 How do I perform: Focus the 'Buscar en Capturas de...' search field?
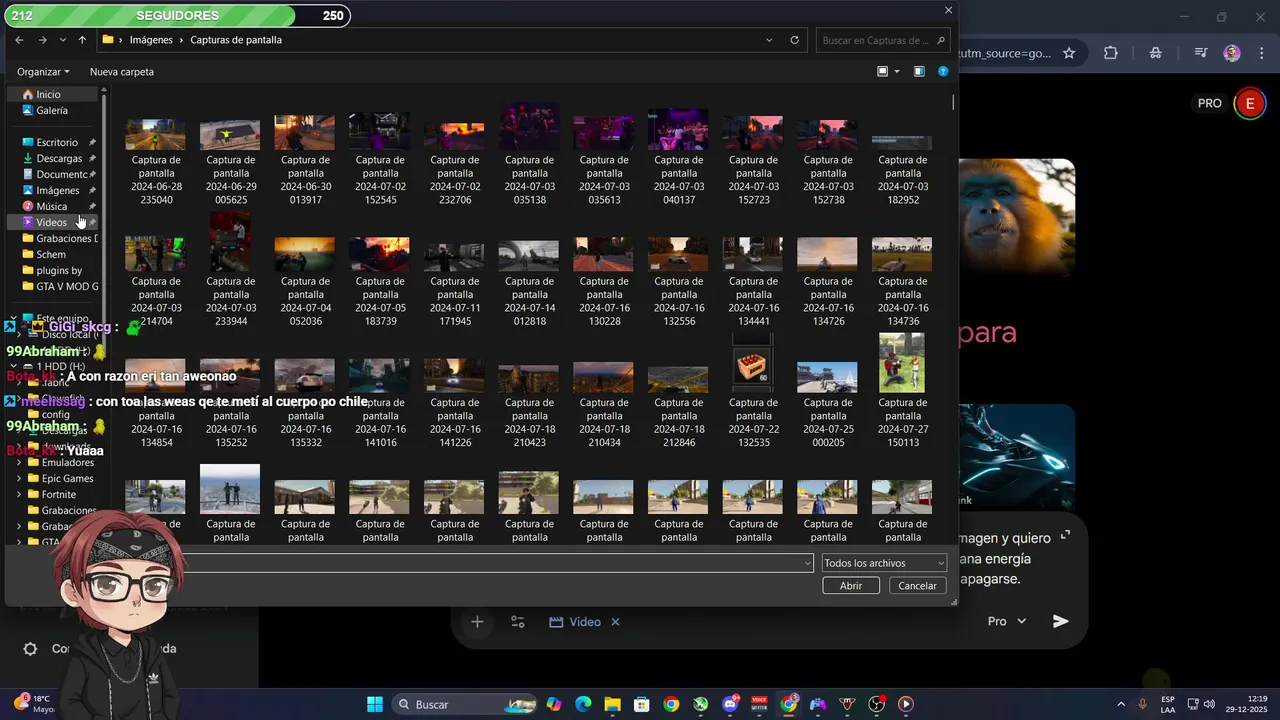click(x=881, y=40)
